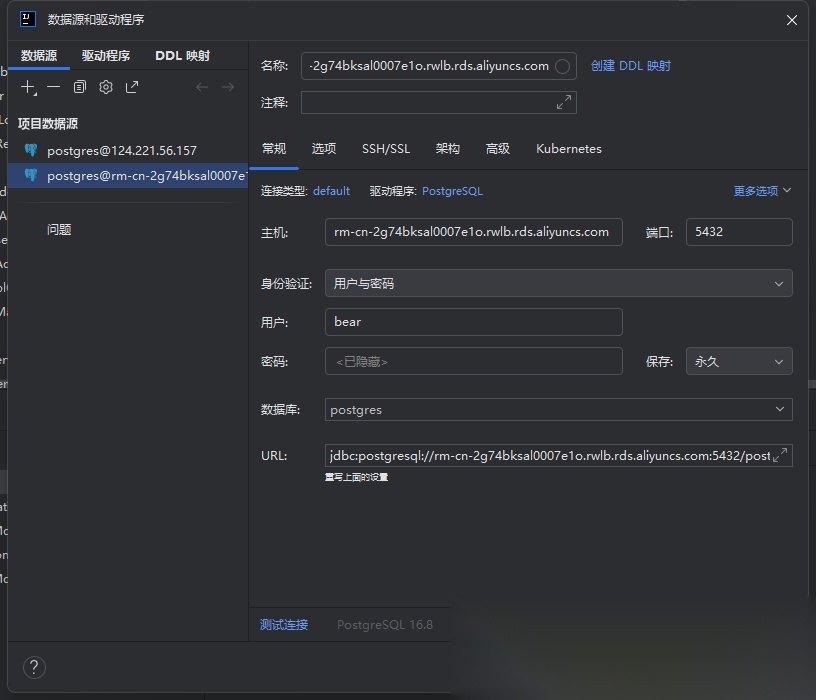Image resolution: width=816 pixels, height=700 pixels.
Task: Select postgres@rm-cn-2g74bksal0007e data source
Action: (128, 175)
